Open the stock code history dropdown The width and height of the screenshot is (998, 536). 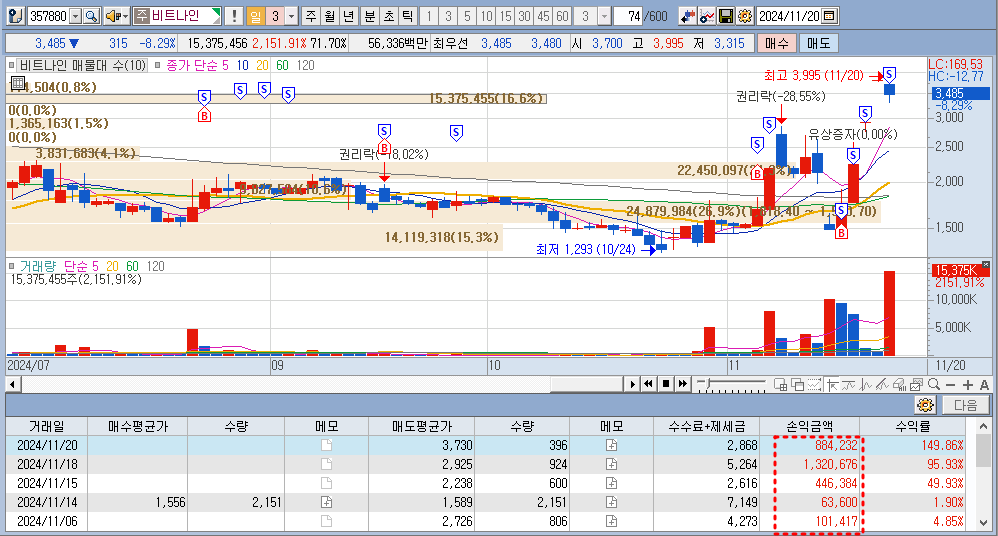point(76,16)
